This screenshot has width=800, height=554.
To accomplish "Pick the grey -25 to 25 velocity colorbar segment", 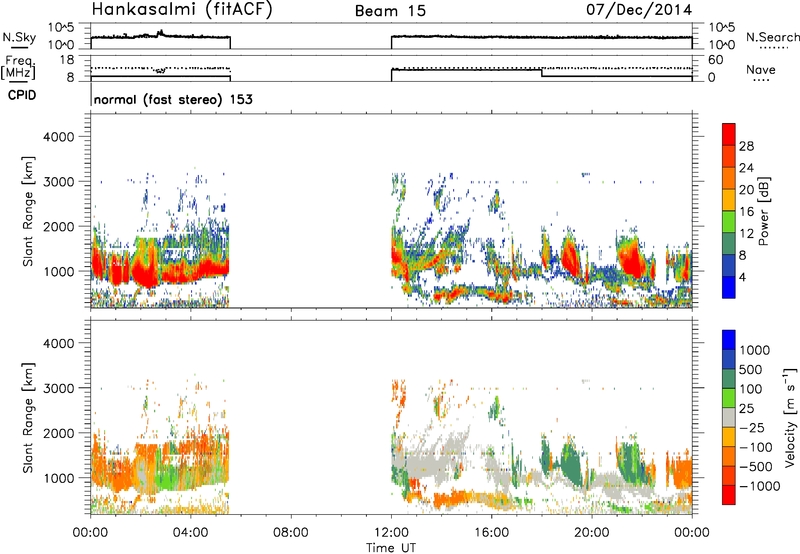I will (729, 418).
